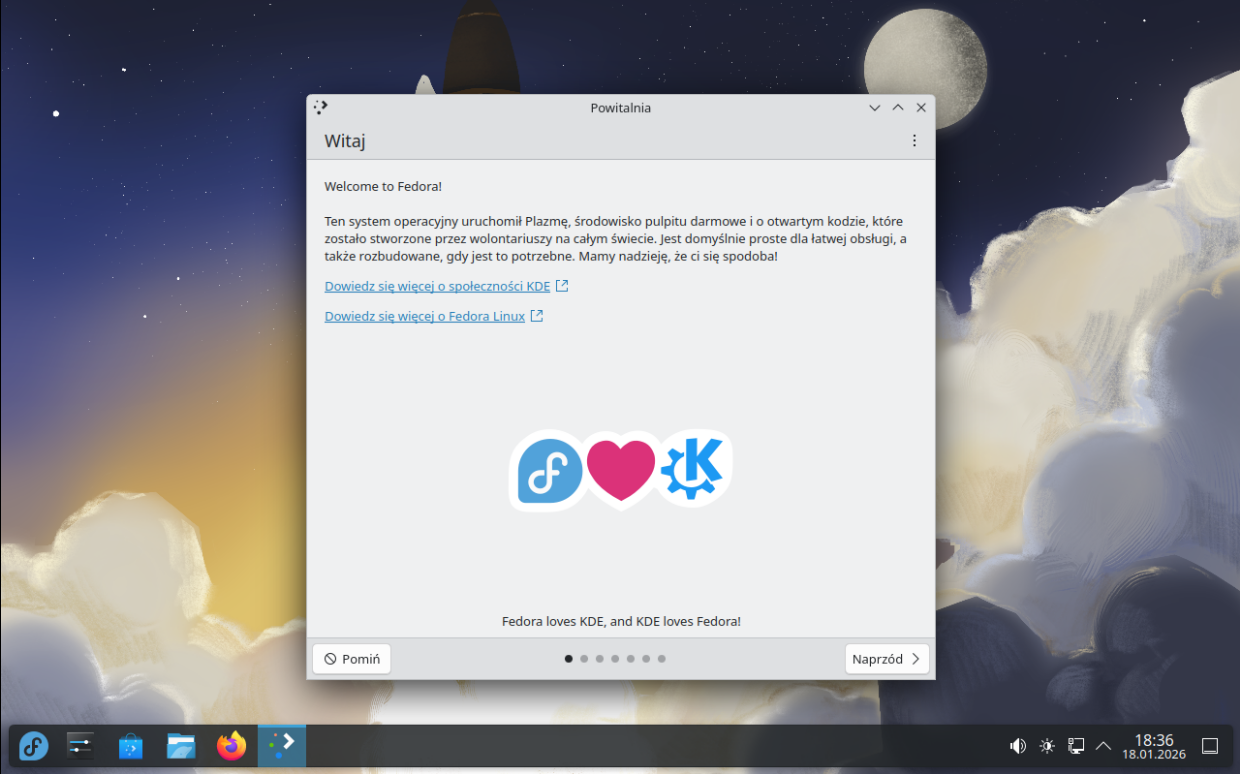
Task: Launch Firefox browser from the taskbar
Action: coord(231,746)
